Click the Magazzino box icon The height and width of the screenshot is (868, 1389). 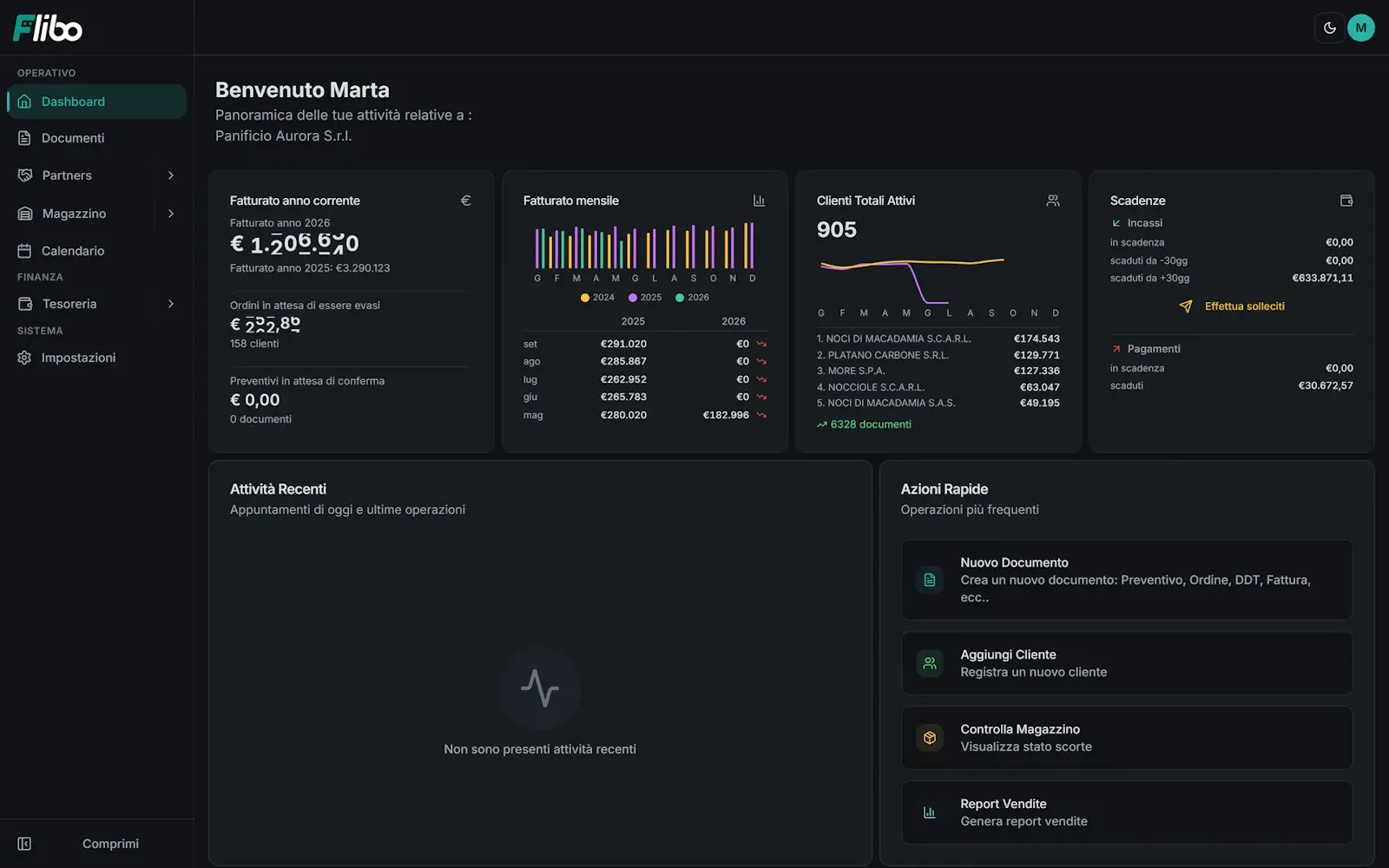(x=25, y=214)
